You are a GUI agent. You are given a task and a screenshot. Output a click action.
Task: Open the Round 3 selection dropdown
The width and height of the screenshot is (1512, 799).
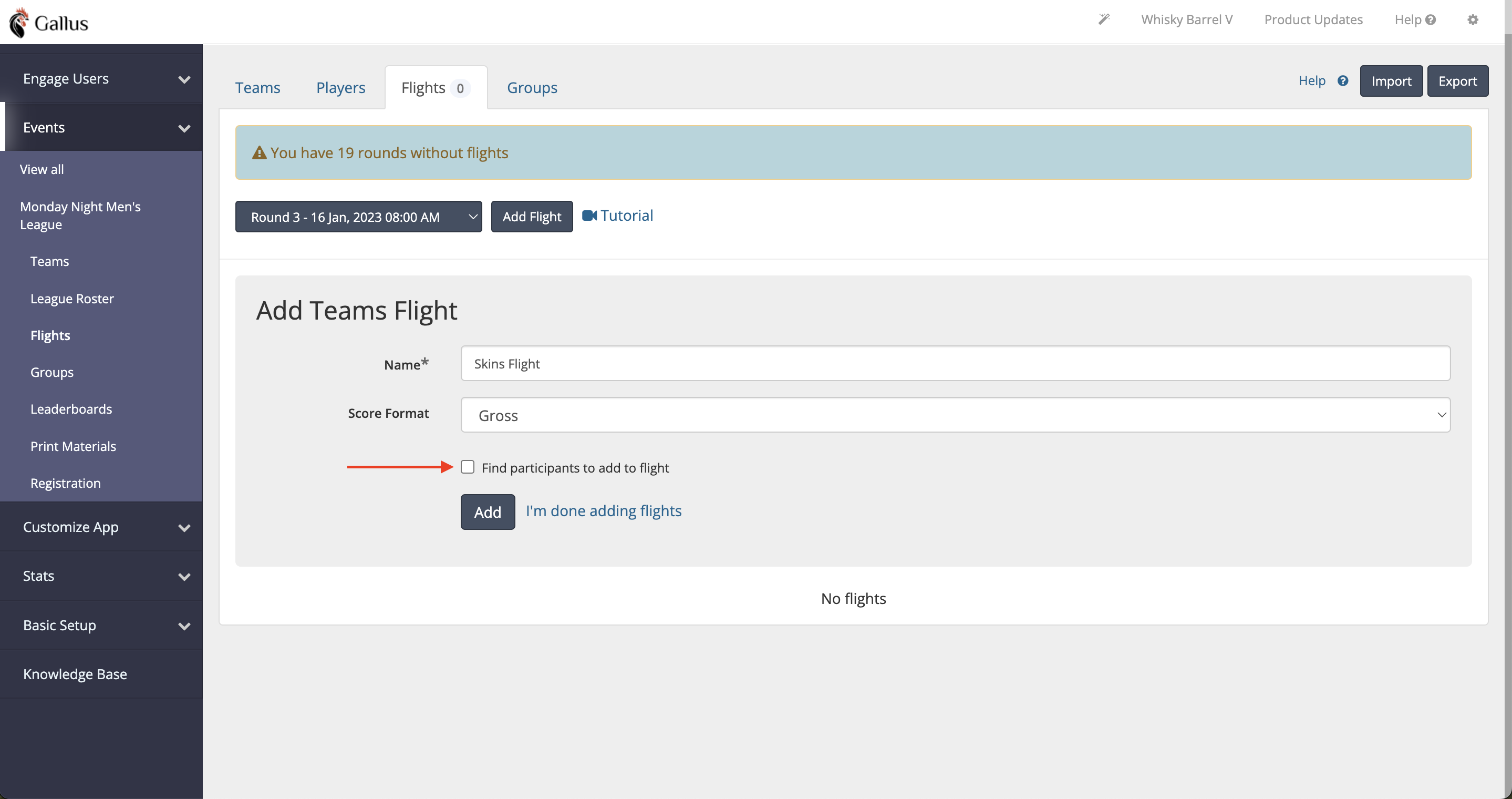tap(359, 217)
